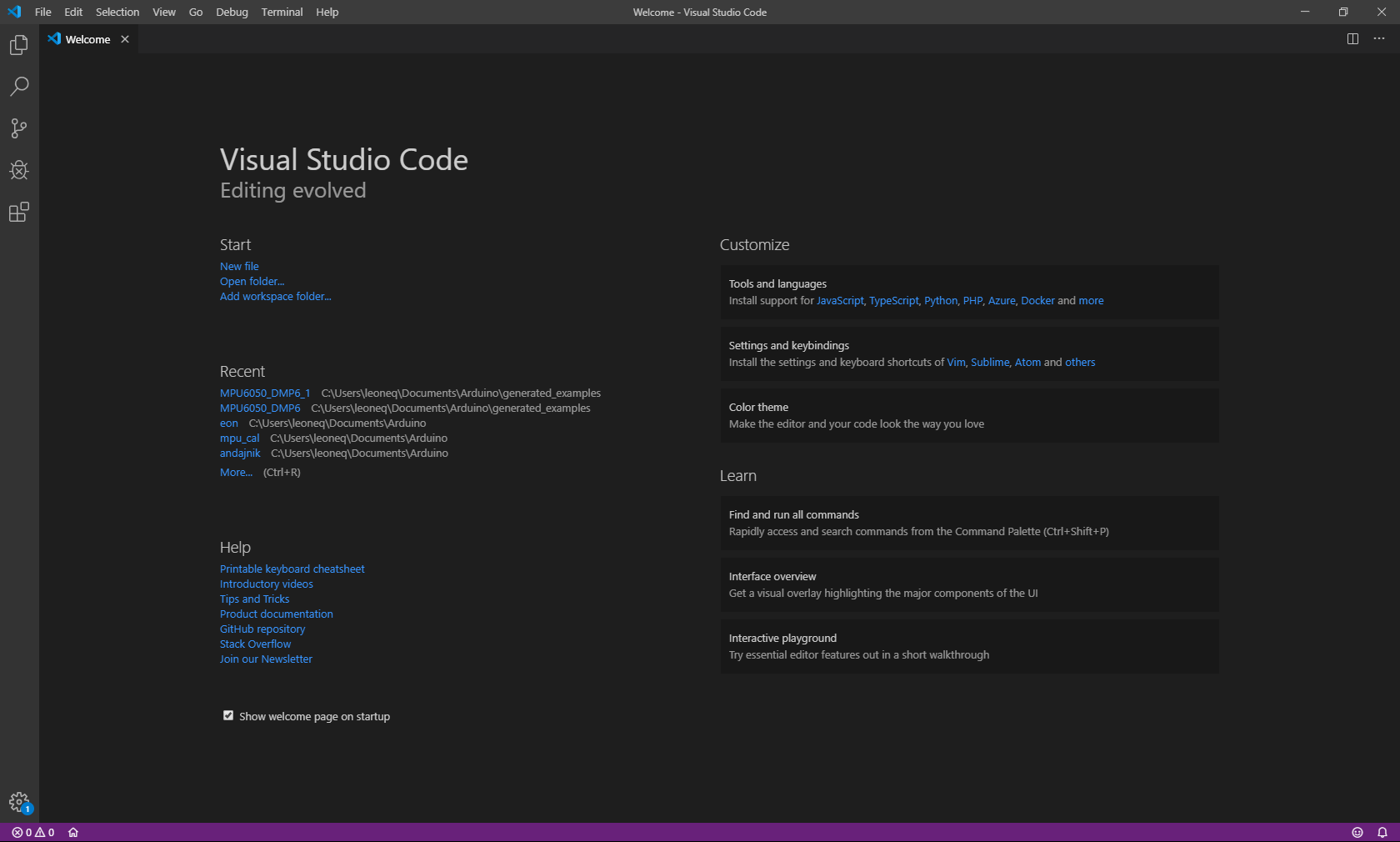Open the Explorer view in activity bar
Screen dimensions: 1400x842
[19, 45]
